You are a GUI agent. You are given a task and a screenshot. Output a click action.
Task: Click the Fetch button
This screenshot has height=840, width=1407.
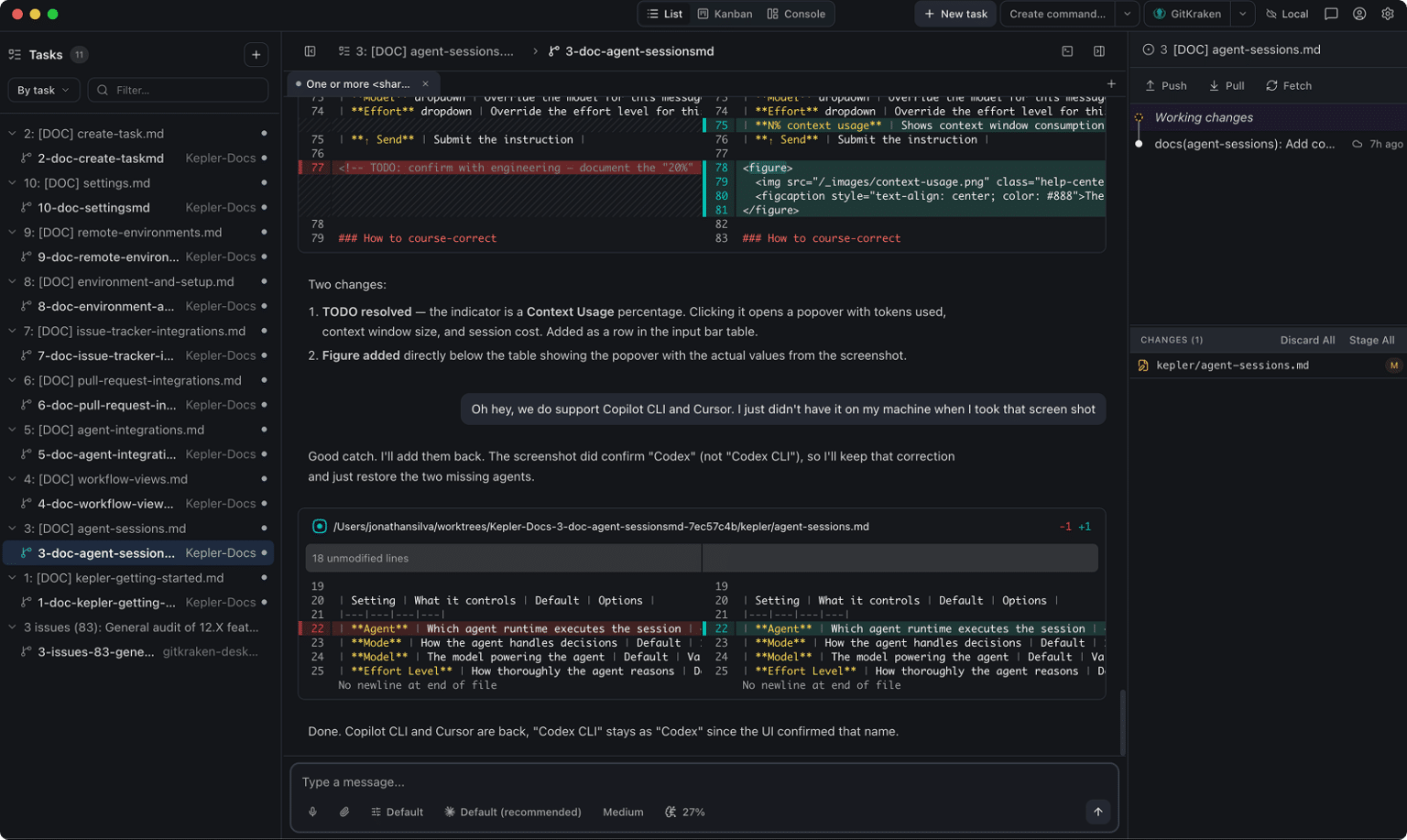pos(1289,86)
